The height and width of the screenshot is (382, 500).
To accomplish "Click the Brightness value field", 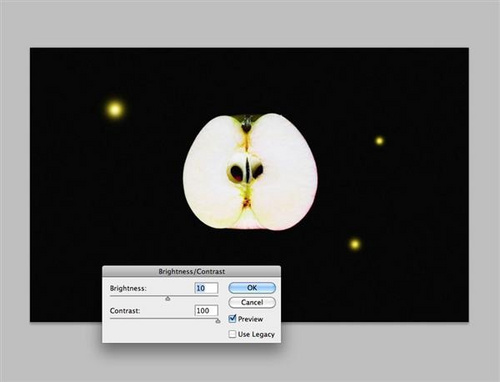I will (x=206, y=288).
